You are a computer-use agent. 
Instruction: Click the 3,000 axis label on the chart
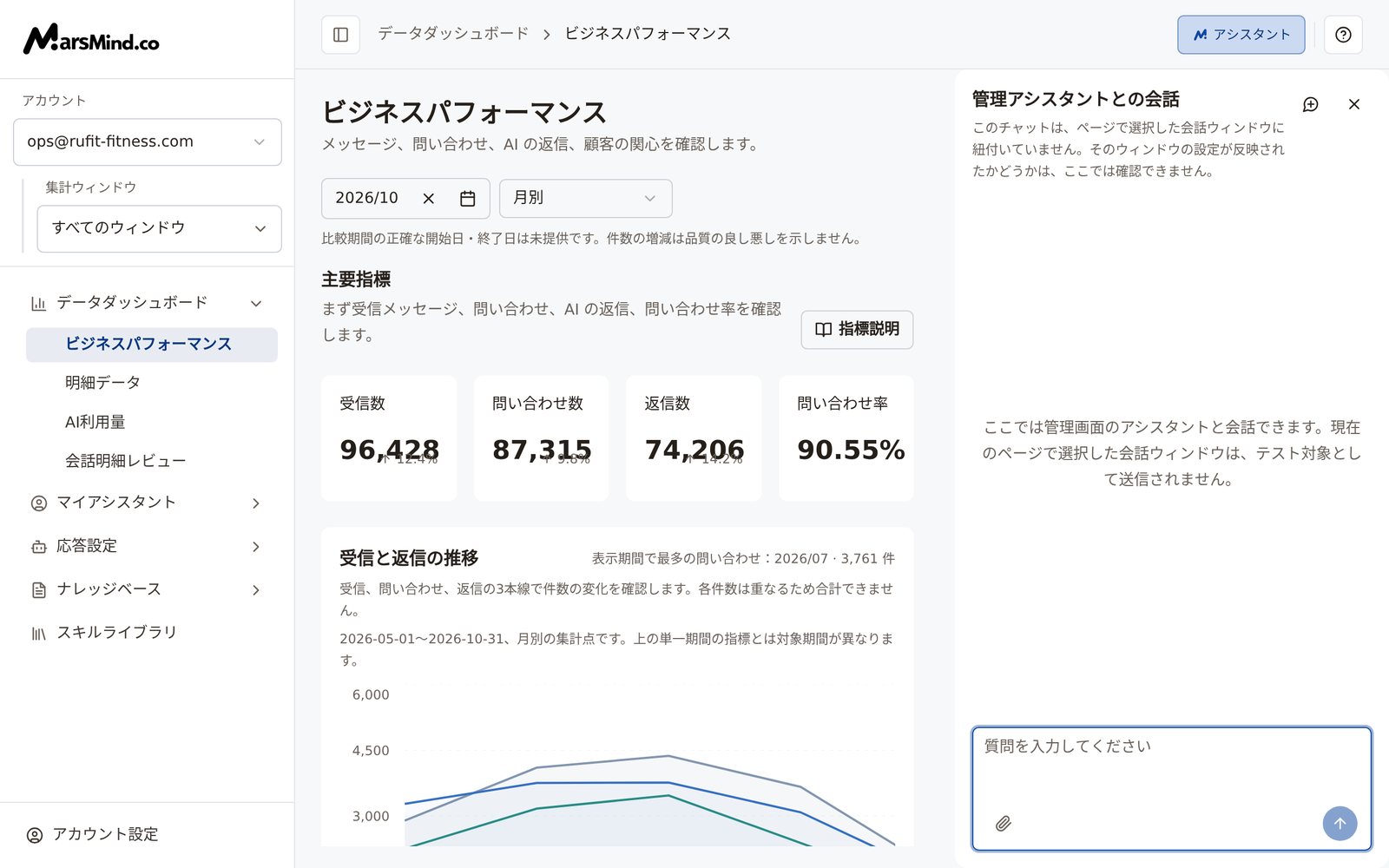click(371, 817)
